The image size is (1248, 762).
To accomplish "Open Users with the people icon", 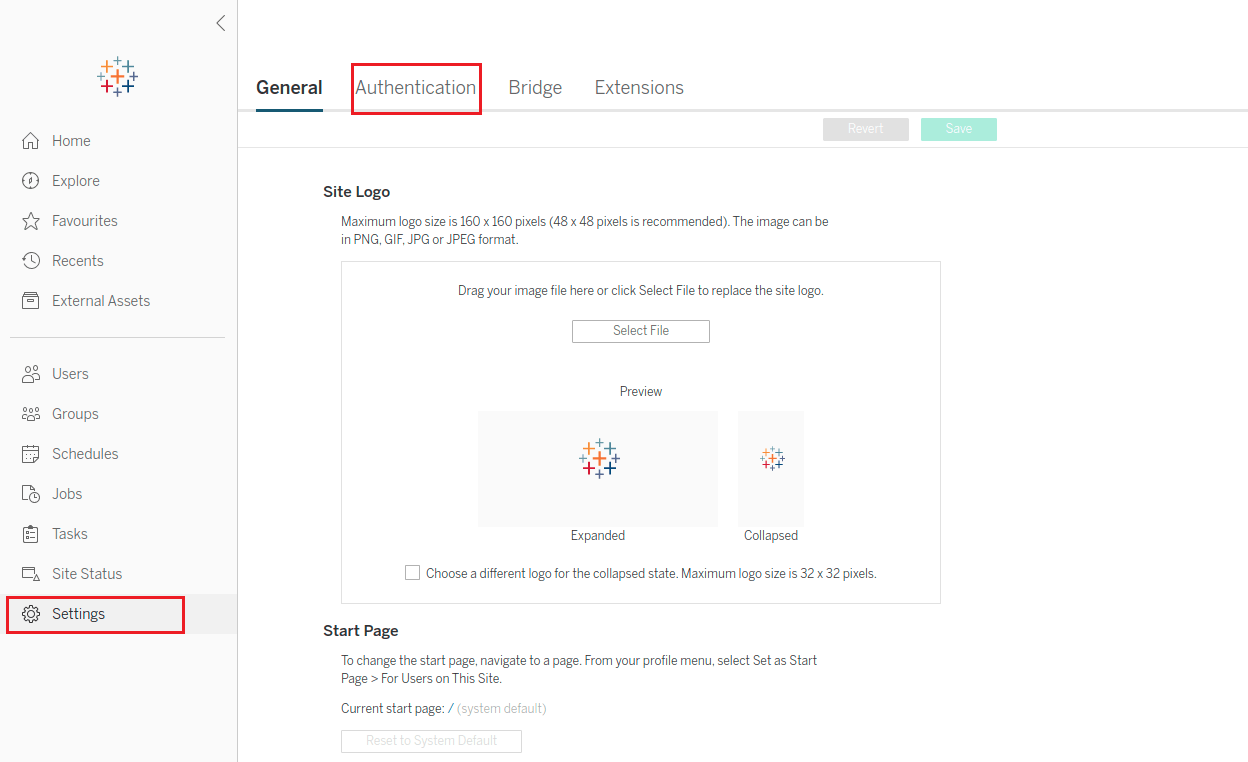I will (31, 374).
